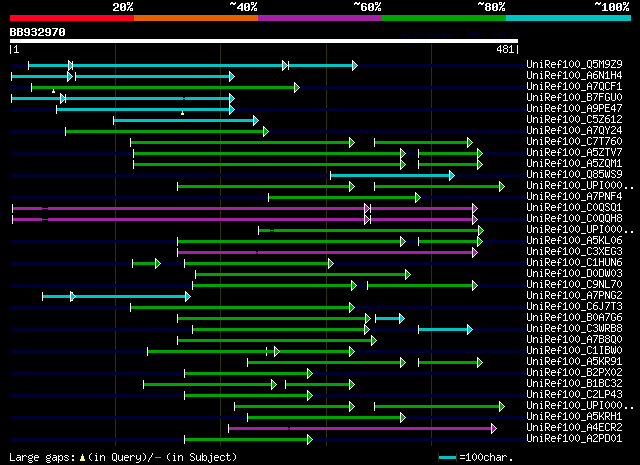
Task: Open hit UniRef100_A9PE47
Action: coord(574,108)
